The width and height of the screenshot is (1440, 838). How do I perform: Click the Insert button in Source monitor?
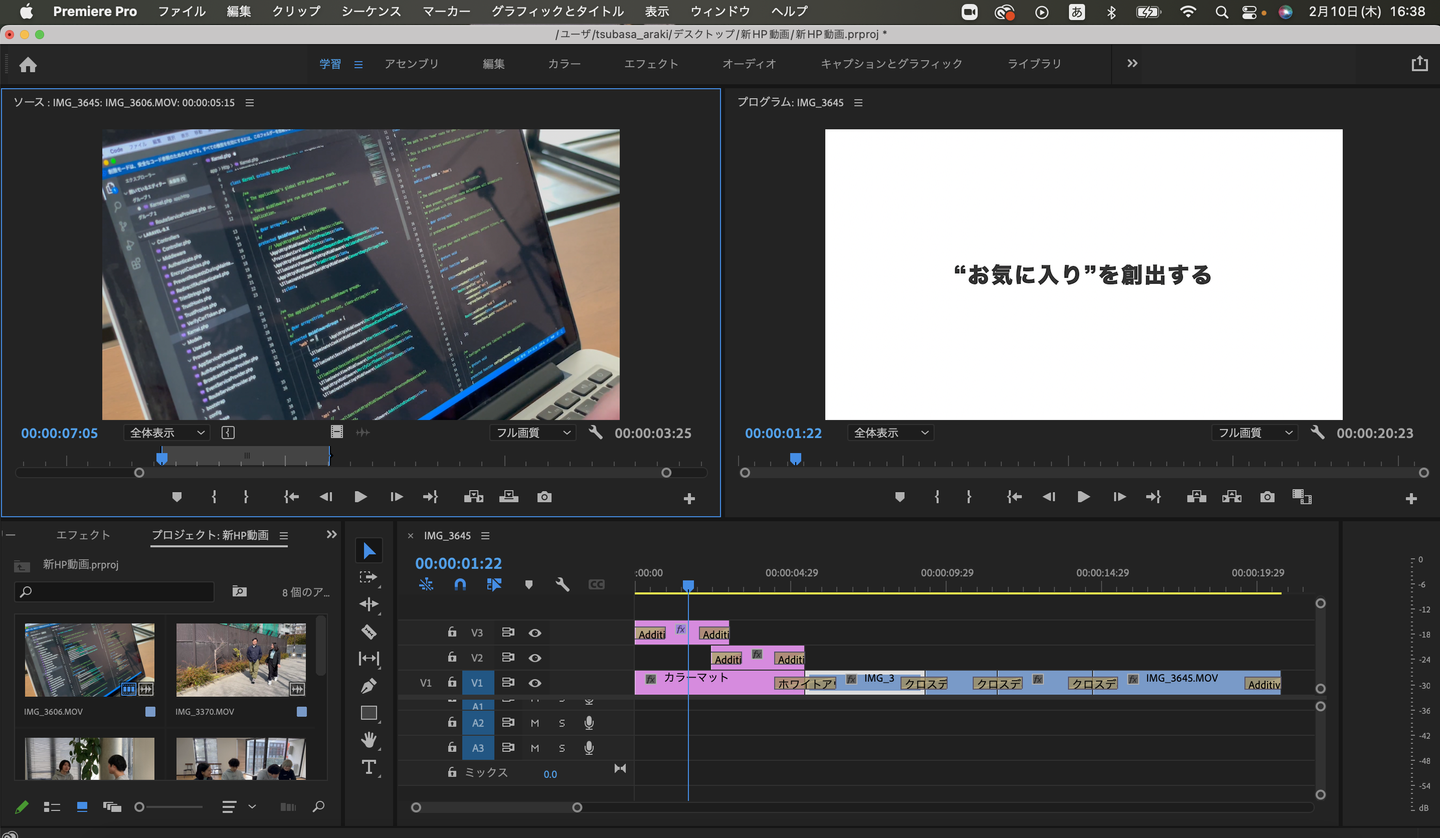474,497
